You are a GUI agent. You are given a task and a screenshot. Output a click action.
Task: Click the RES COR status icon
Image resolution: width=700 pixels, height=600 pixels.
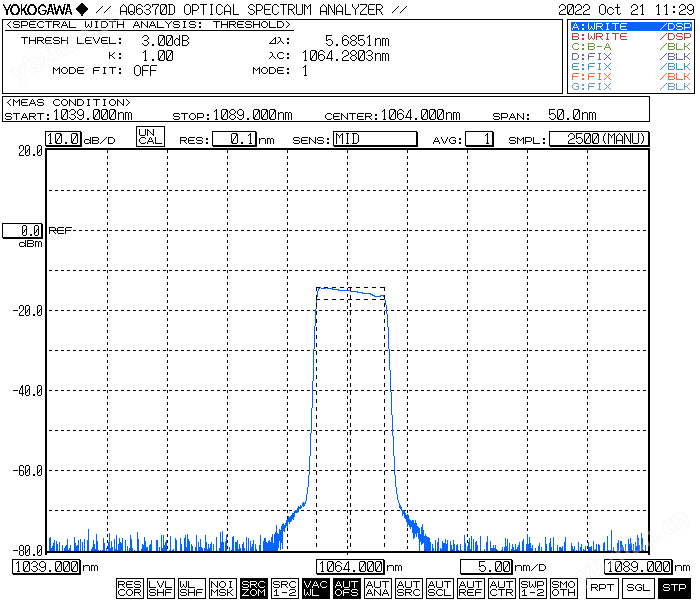coord(129,588)
